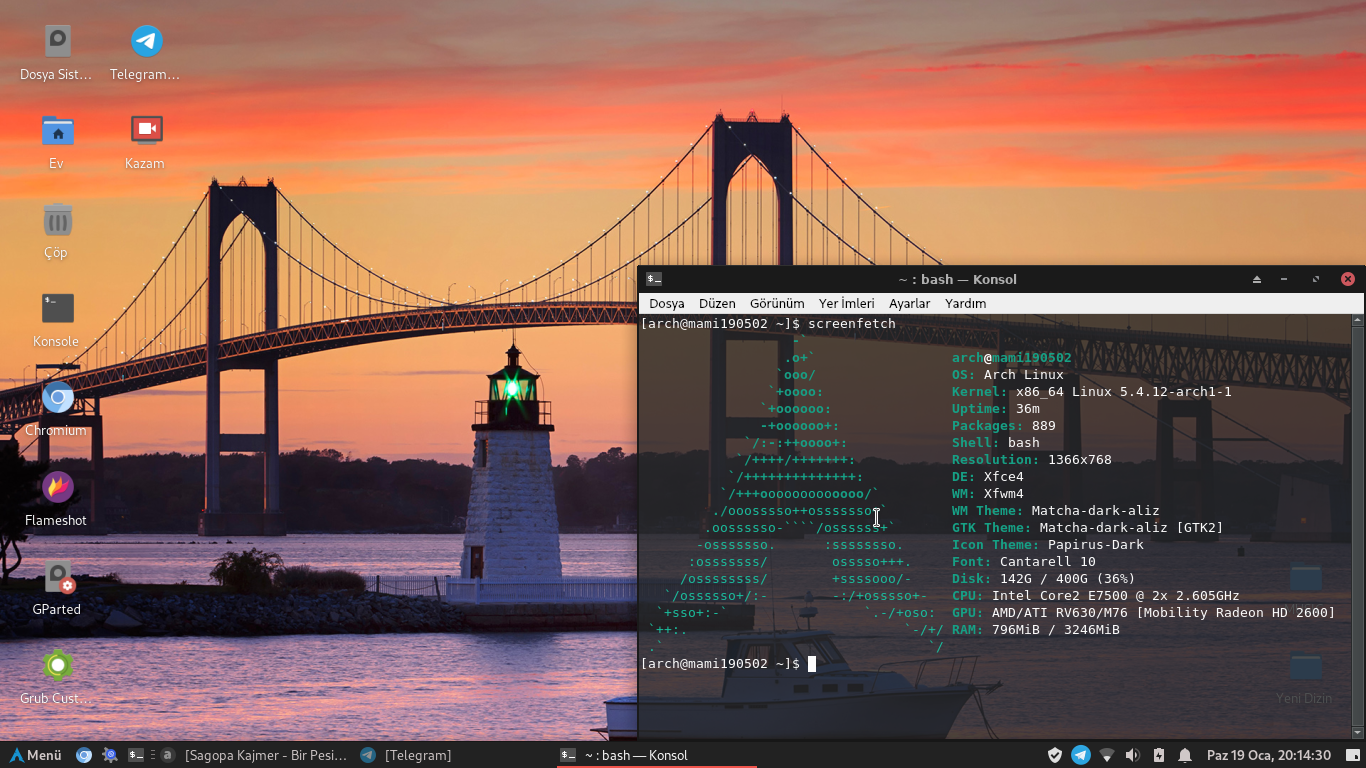The height and width of the screenshot is (768, 1366).
Task: Click the "WM: Xfwm4" line
Action: tap(988, 494)
